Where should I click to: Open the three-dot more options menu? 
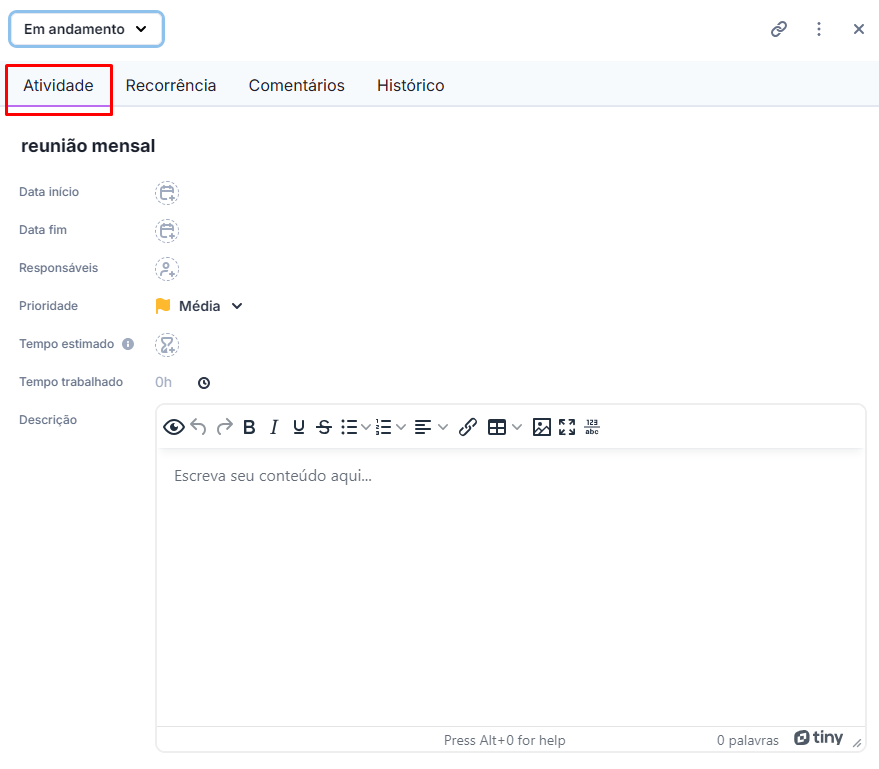coord(819,29)
